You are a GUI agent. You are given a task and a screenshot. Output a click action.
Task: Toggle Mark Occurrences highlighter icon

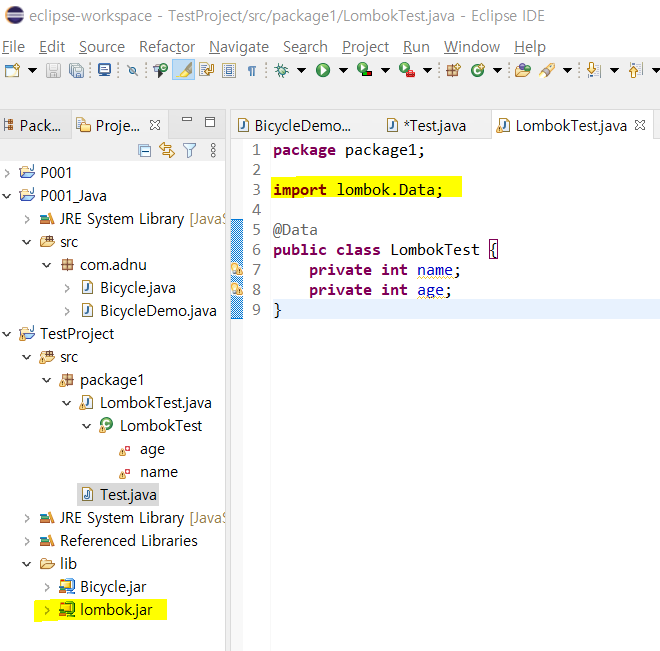tap(184, 70)
